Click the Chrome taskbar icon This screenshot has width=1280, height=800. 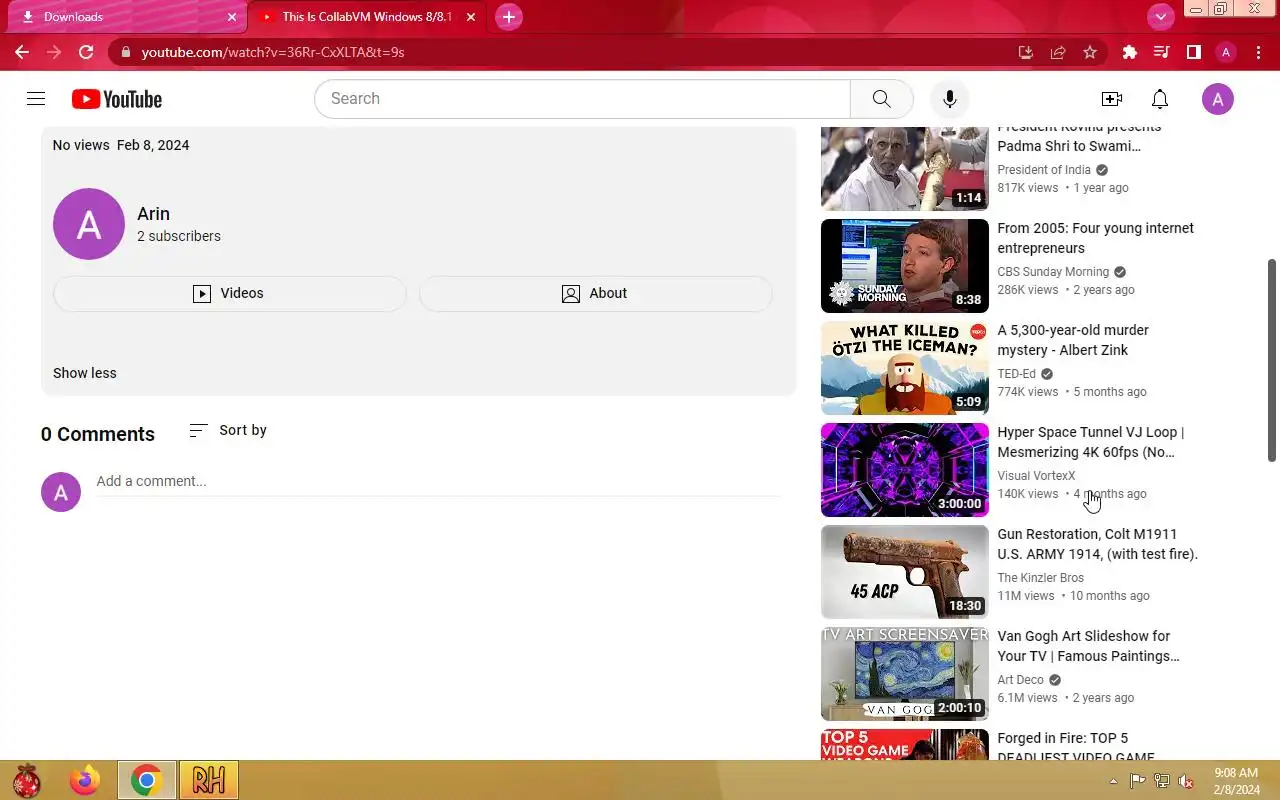[147, 780]
